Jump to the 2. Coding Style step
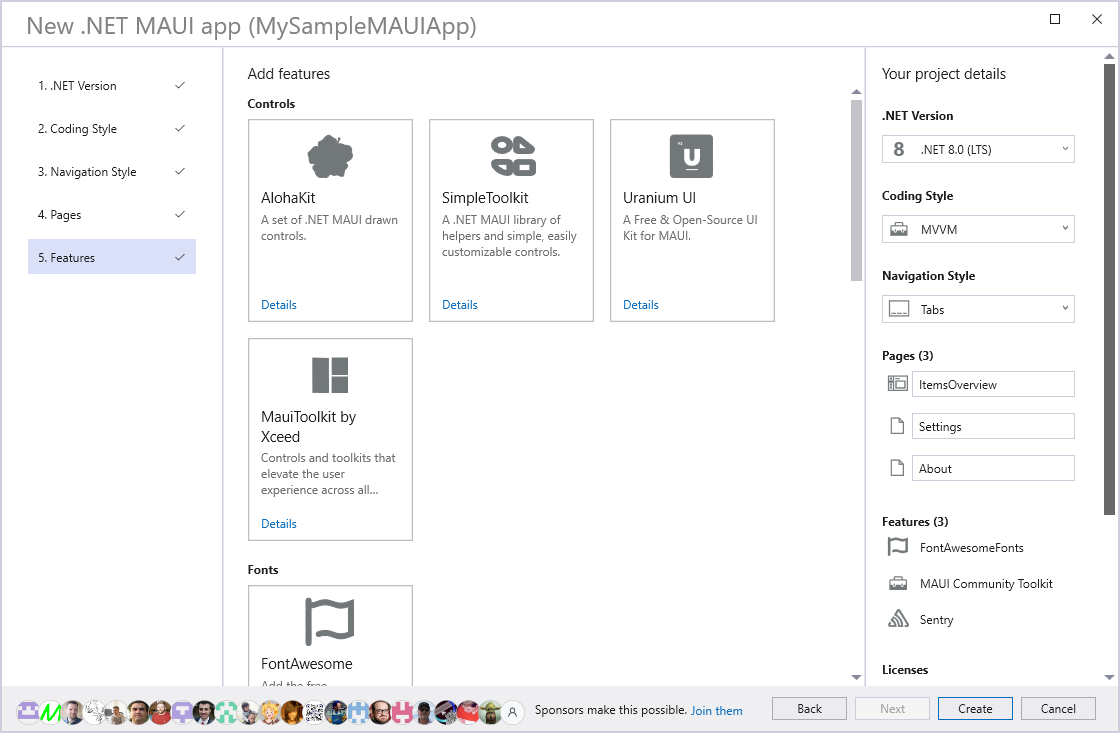 111,129
